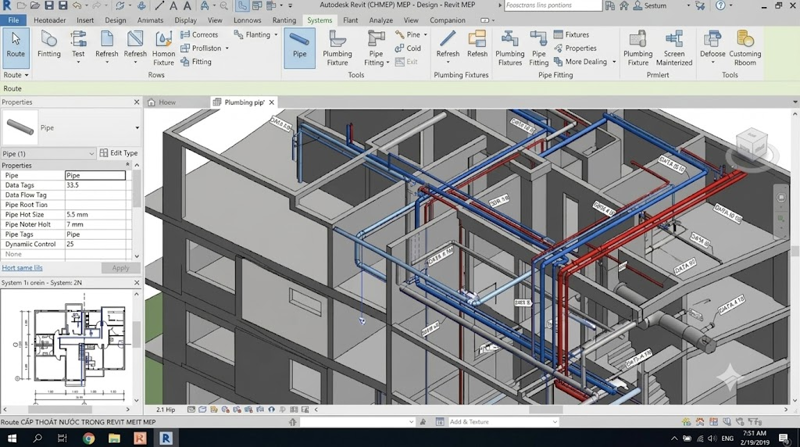The width and height of the screenshot is (800, 447).
Task: Switch to the Analyze ribbon tab
Action: pyautogui.click(x=381, y=20)
